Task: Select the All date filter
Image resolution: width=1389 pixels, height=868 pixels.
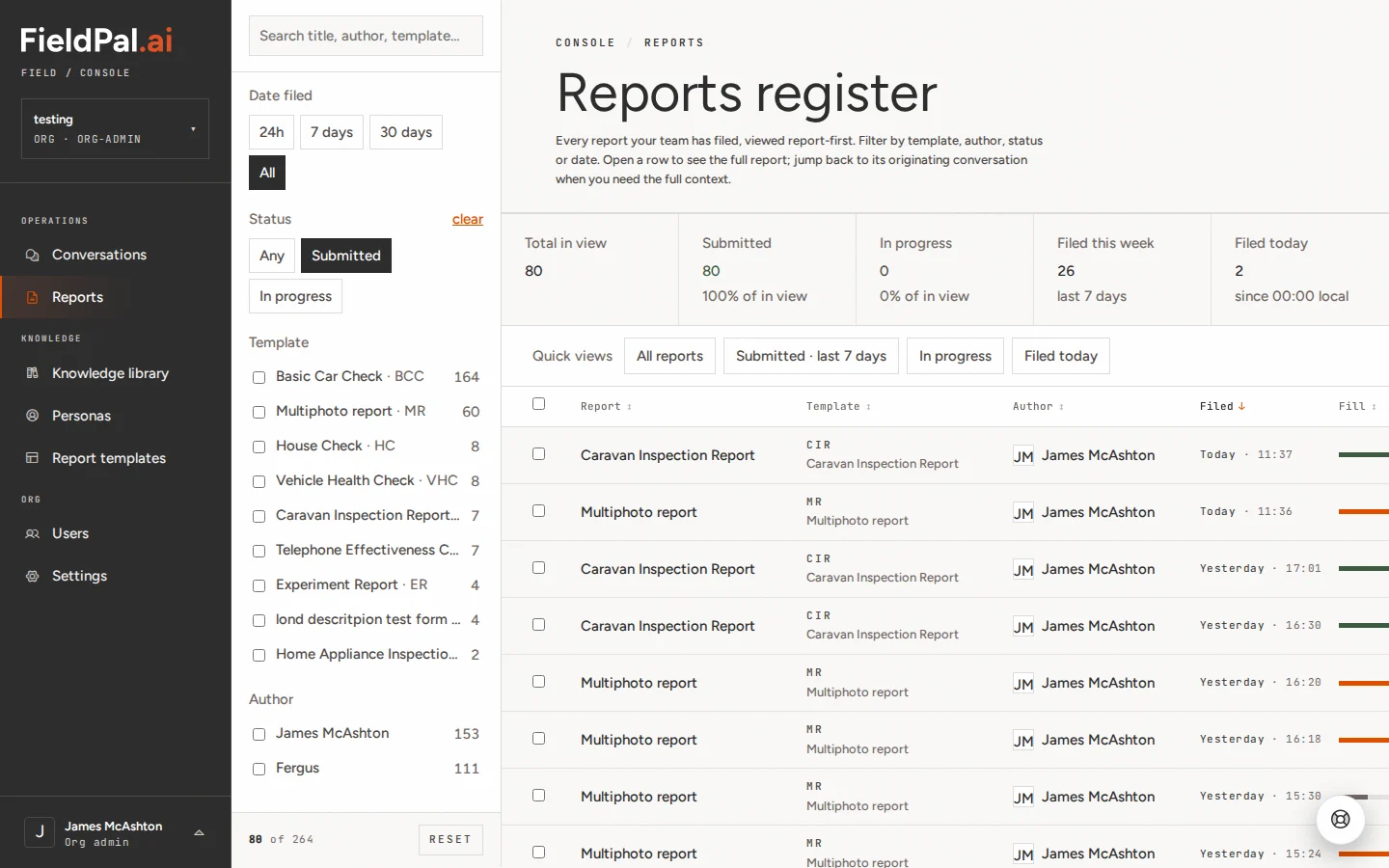Action: coord(267,173)
